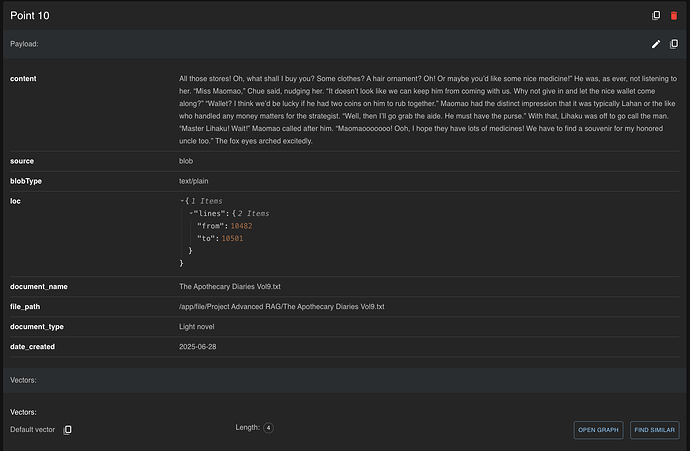Image resolution: width=690 pixels, height=451 pixels.
Task: Select the document name The Apothecary Diaries Vol9.txt
Action: point(230,286)
